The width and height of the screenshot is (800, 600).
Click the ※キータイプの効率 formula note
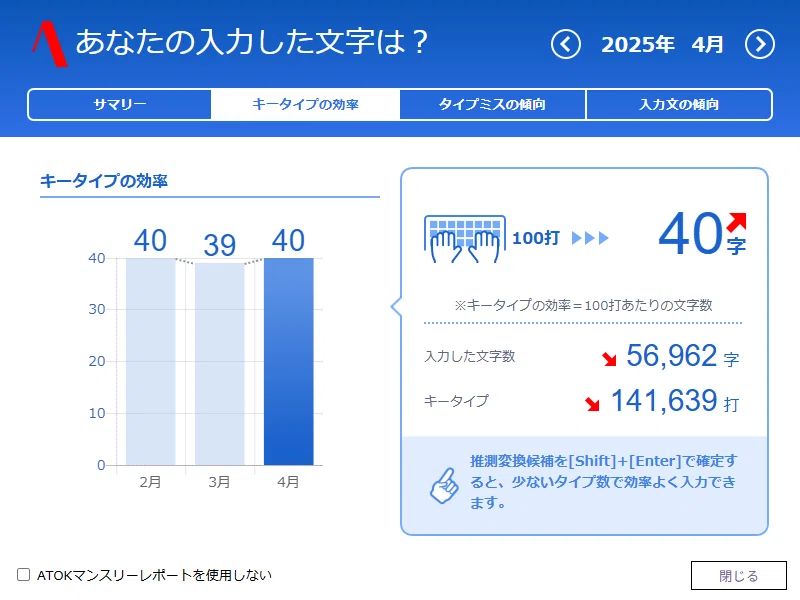tap(583, 305)
